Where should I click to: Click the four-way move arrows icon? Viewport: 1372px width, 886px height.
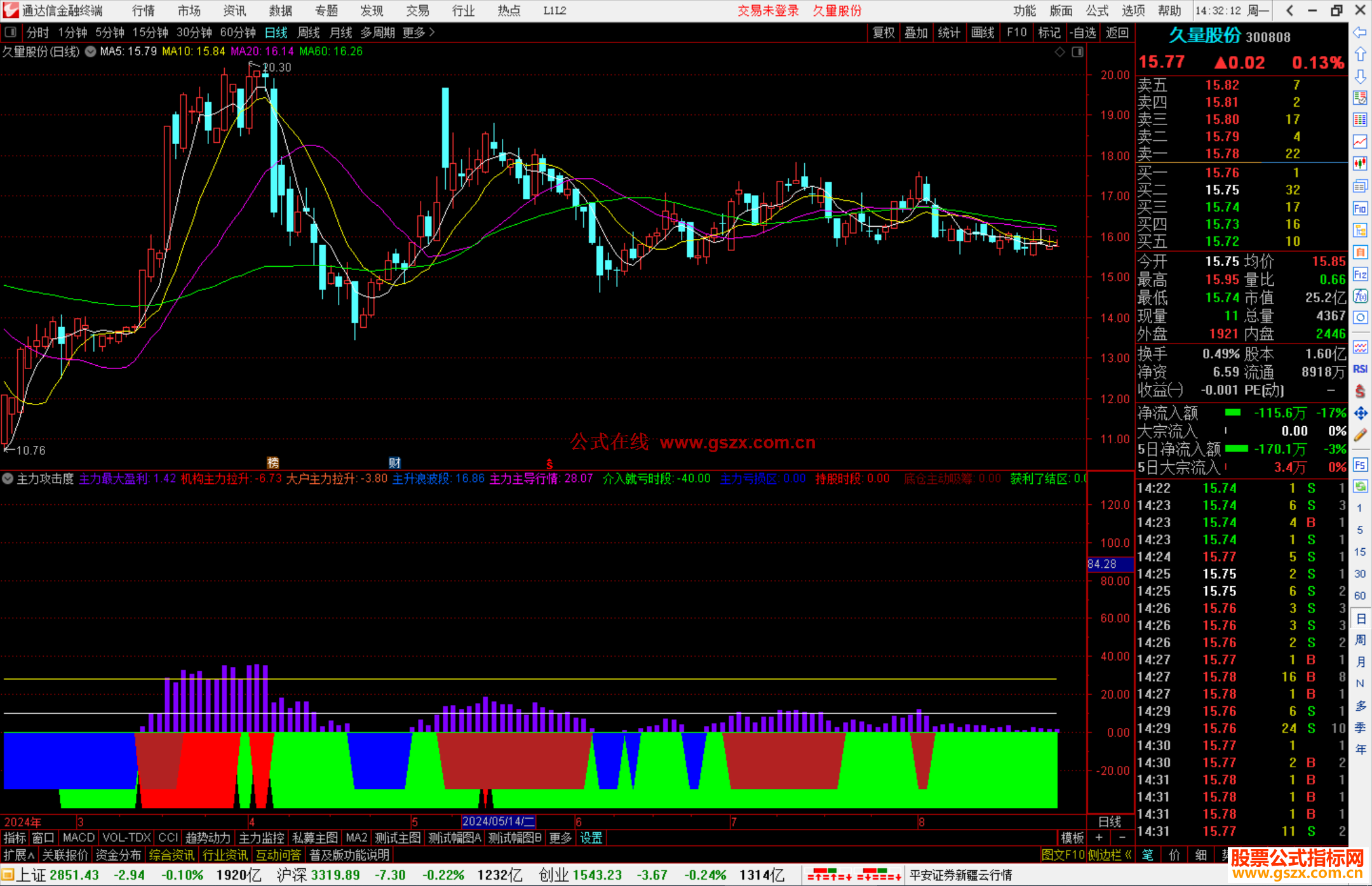pos(1360,413)
